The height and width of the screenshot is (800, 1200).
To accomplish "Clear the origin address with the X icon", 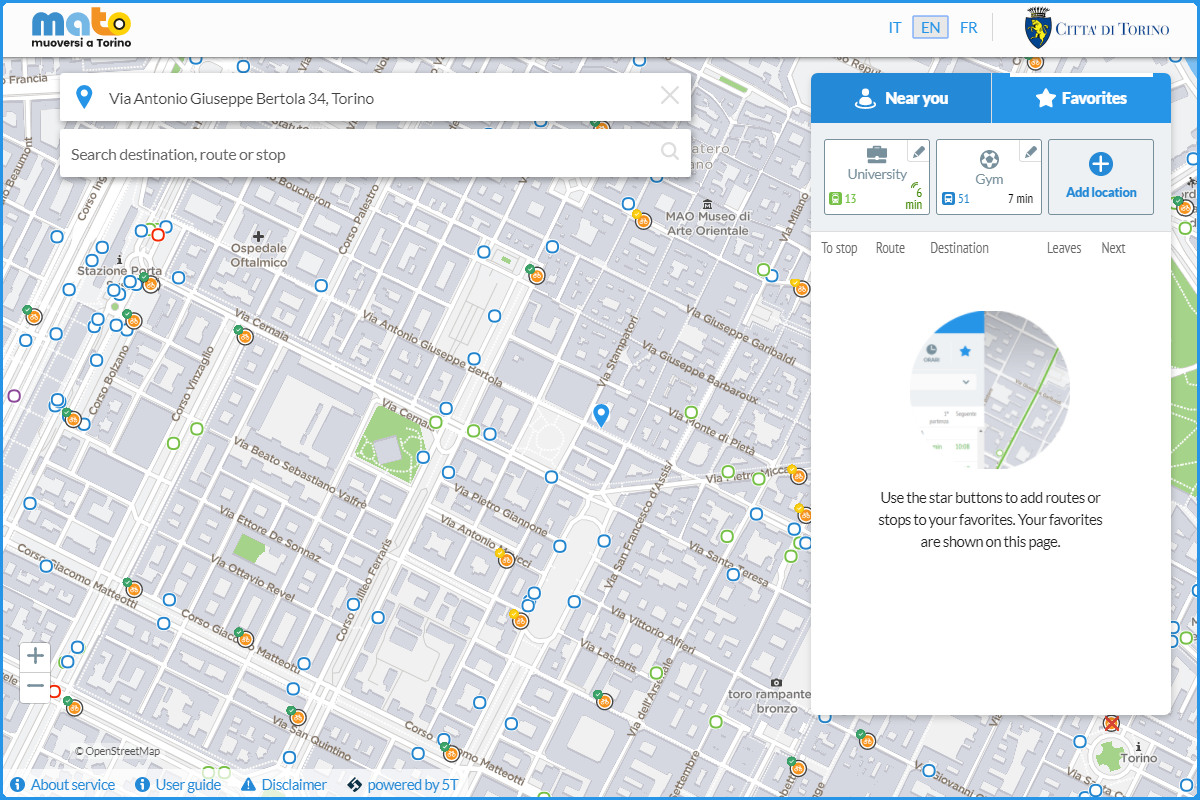I will 669,96.
